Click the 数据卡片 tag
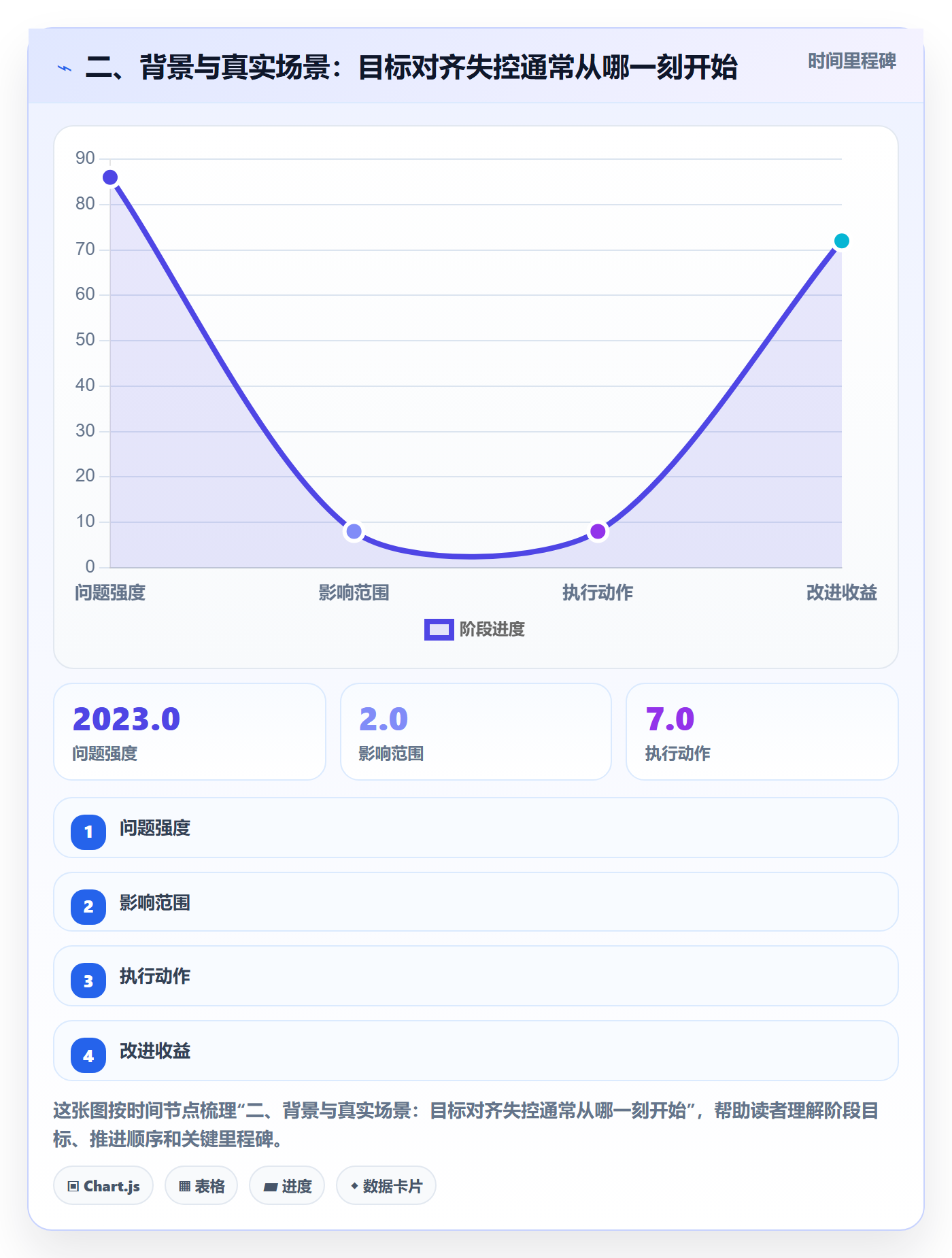The height and width of the screenshot is (1258, 952). pos(386,1186)
